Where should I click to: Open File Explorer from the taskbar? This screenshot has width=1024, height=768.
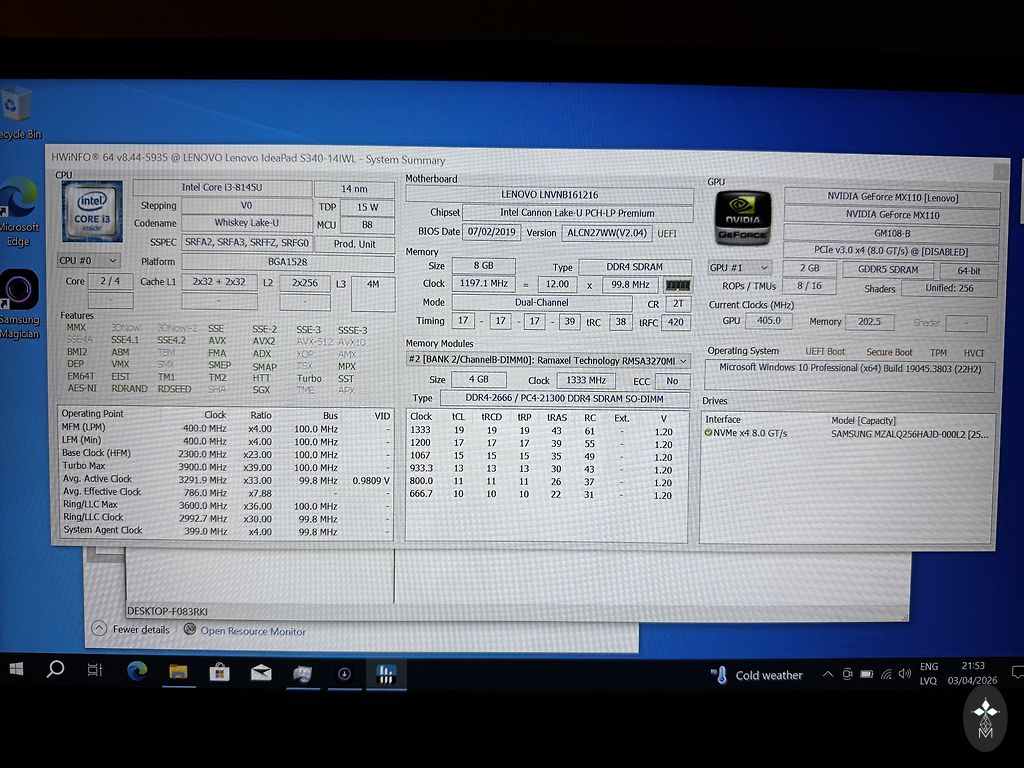coord(178,672)
